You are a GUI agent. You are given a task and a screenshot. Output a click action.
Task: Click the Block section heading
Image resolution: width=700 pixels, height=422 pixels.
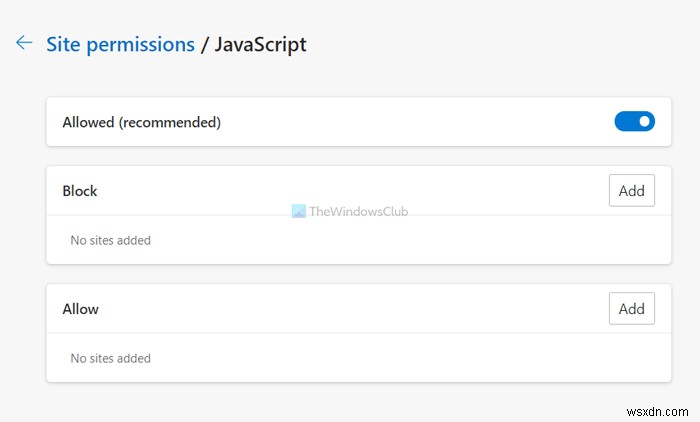[79, 191]
